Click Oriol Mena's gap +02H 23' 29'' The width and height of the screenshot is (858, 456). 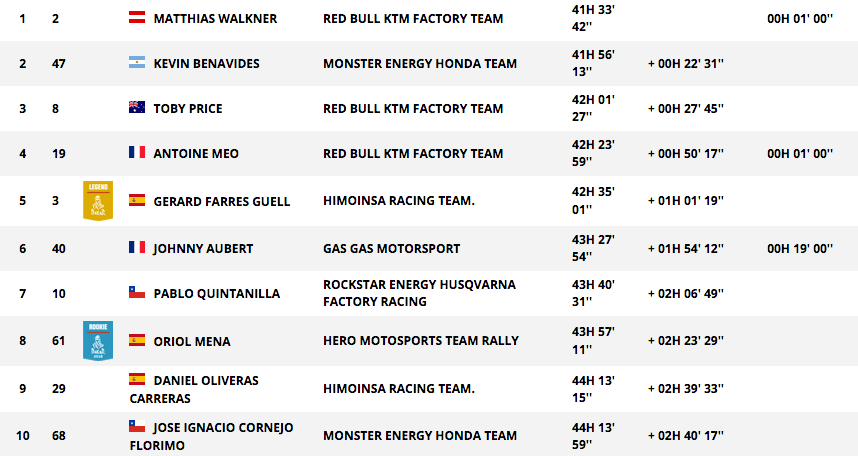[686, 340]
